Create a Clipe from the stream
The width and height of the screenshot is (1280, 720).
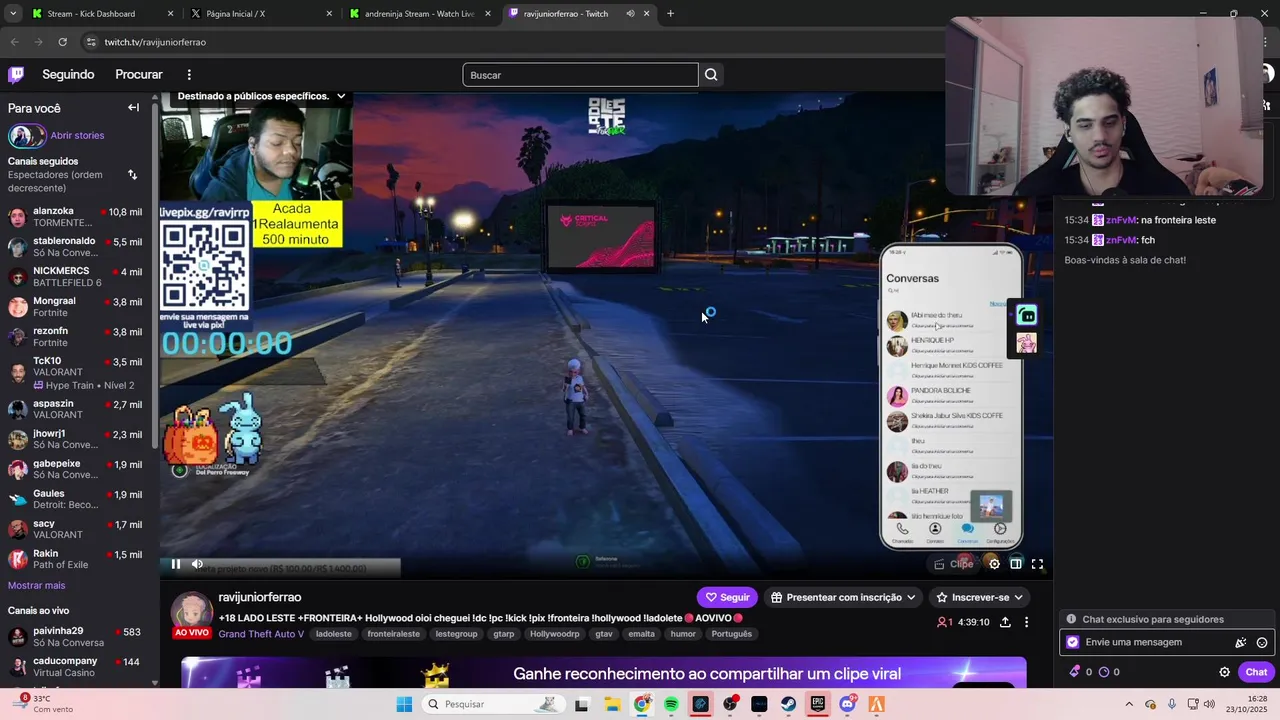tap(954, 564)
